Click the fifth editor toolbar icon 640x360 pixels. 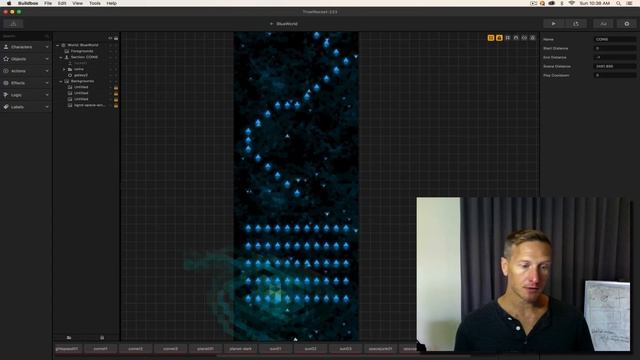pyautogui.click(x=524, y=38)
